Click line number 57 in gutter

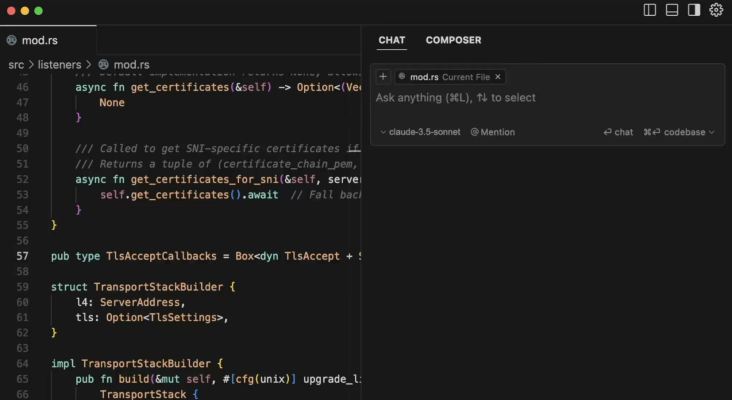[22, 256]
